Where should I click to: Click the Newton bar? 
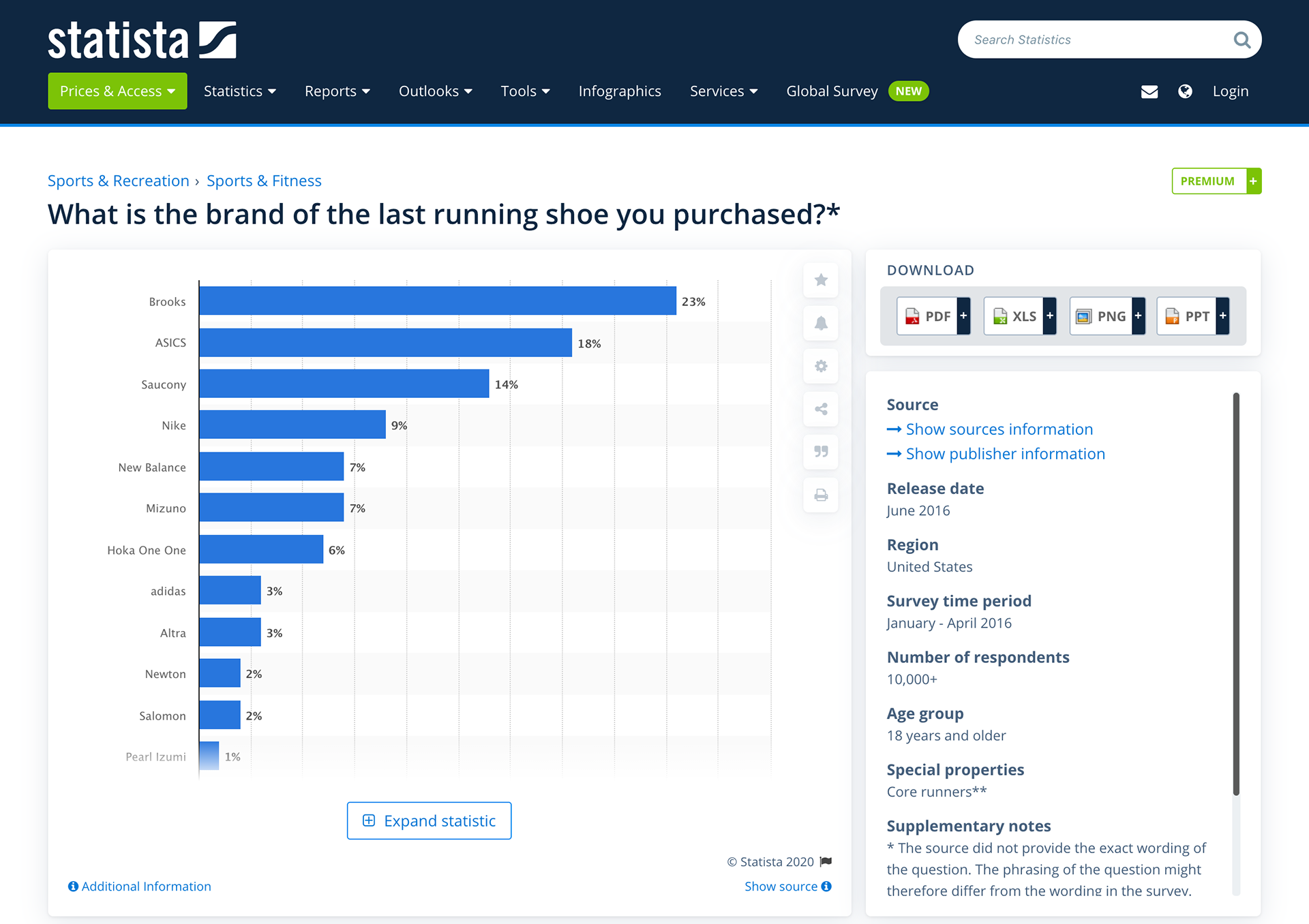220,673
